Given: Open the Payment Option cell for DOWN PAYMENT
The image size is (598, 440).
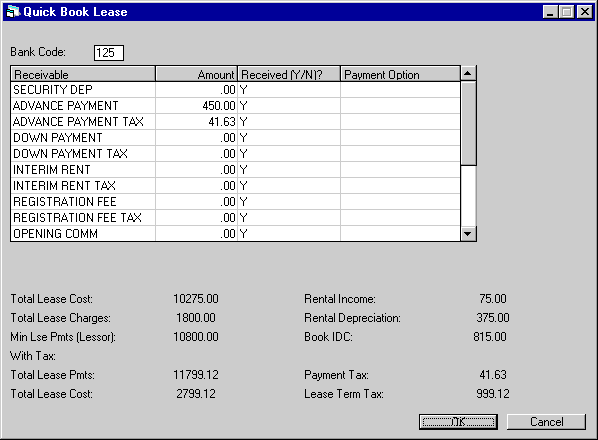Looking at the screenshot, I should click(x=400, y=138).
